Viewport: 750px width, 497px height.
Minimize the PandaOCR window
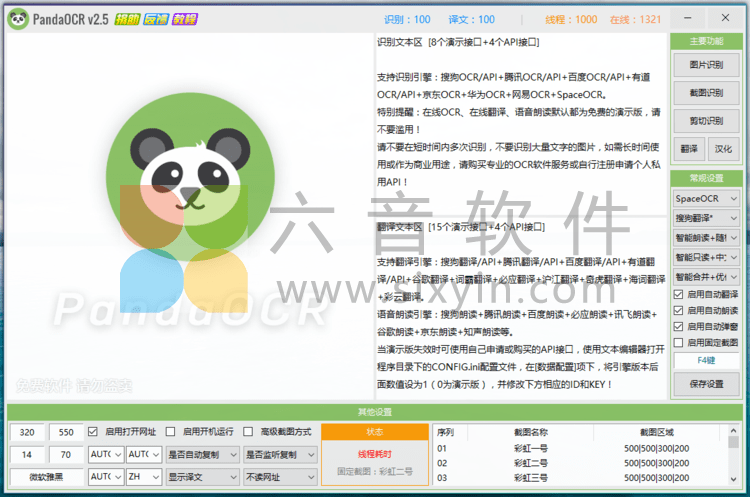point(687,18)
